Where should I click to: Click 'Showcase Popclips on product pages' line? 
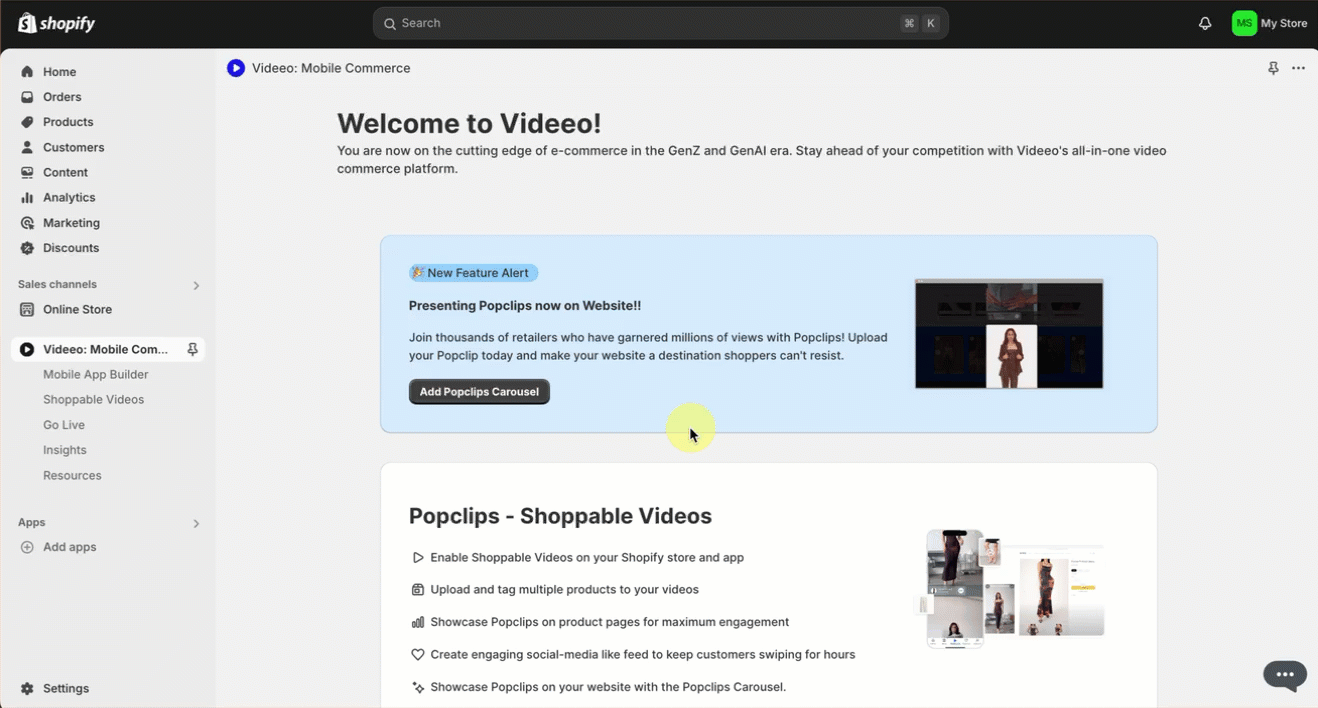pos(609,622)
